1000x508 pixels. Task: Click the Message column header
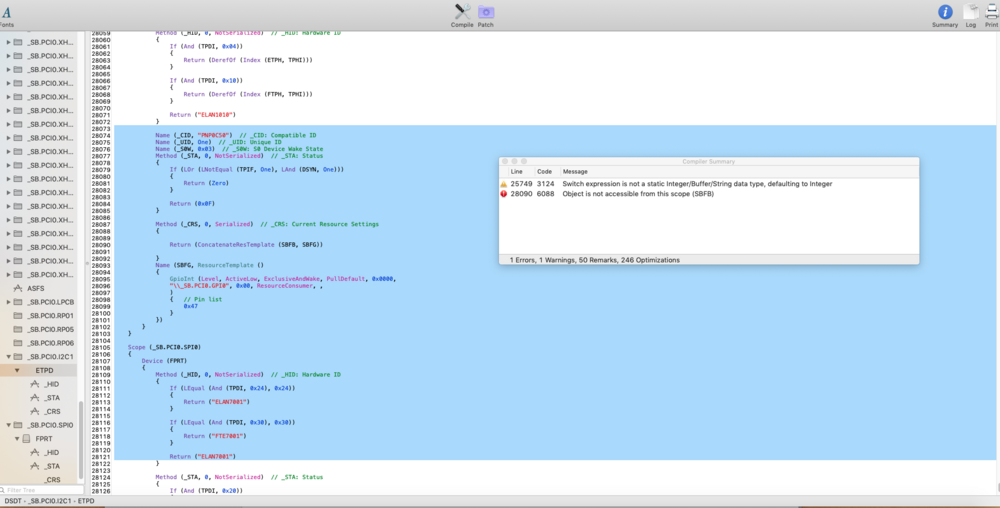tap(575, 171)
